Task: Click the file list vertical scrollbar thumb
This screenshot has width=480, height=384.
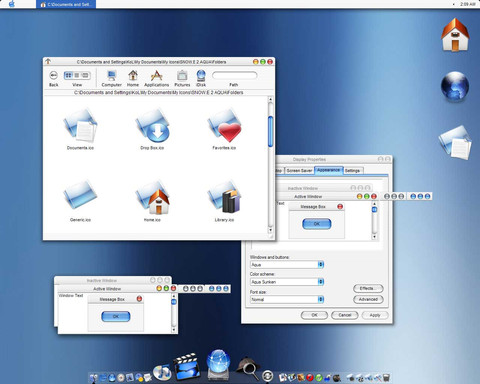Action: (x=270, y=131)
